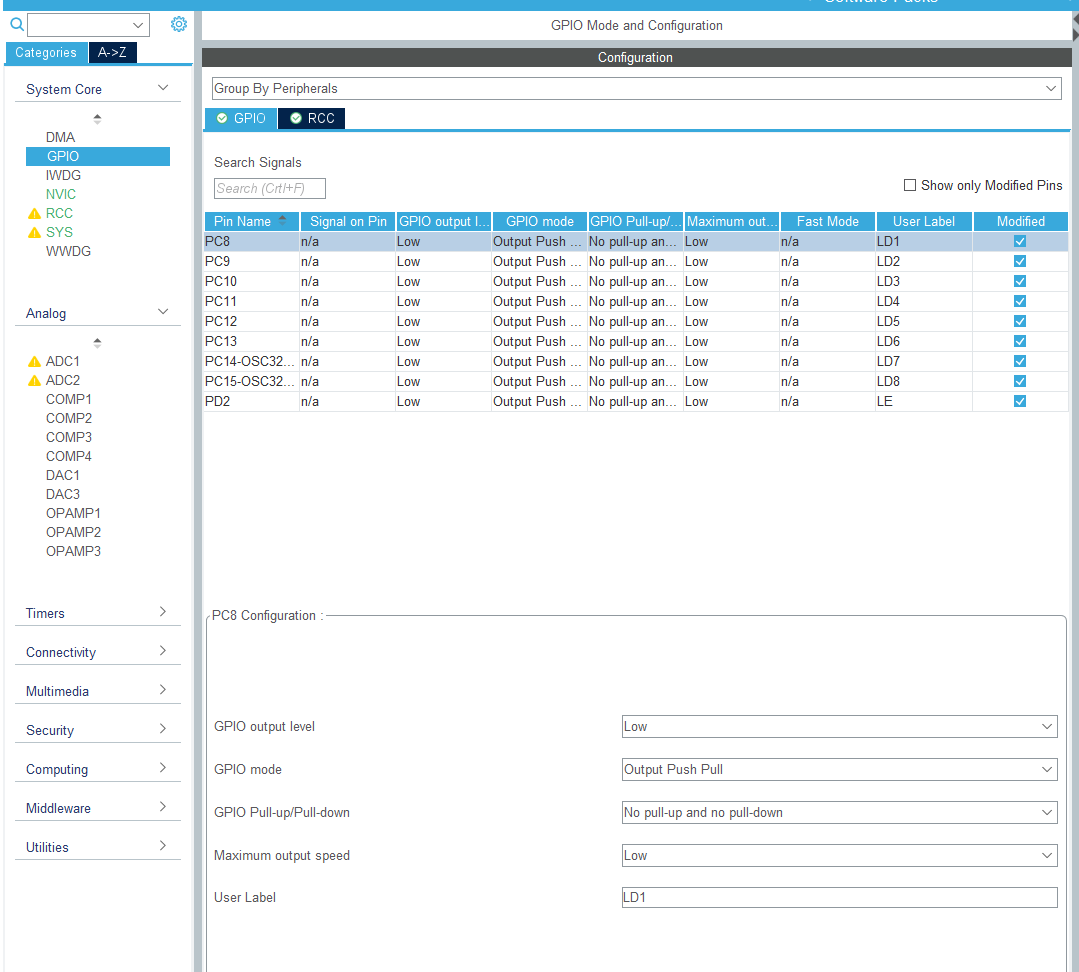The image size is (1079, 972).
Task: Select the PD2 pin row
Action: pos(637,401)
